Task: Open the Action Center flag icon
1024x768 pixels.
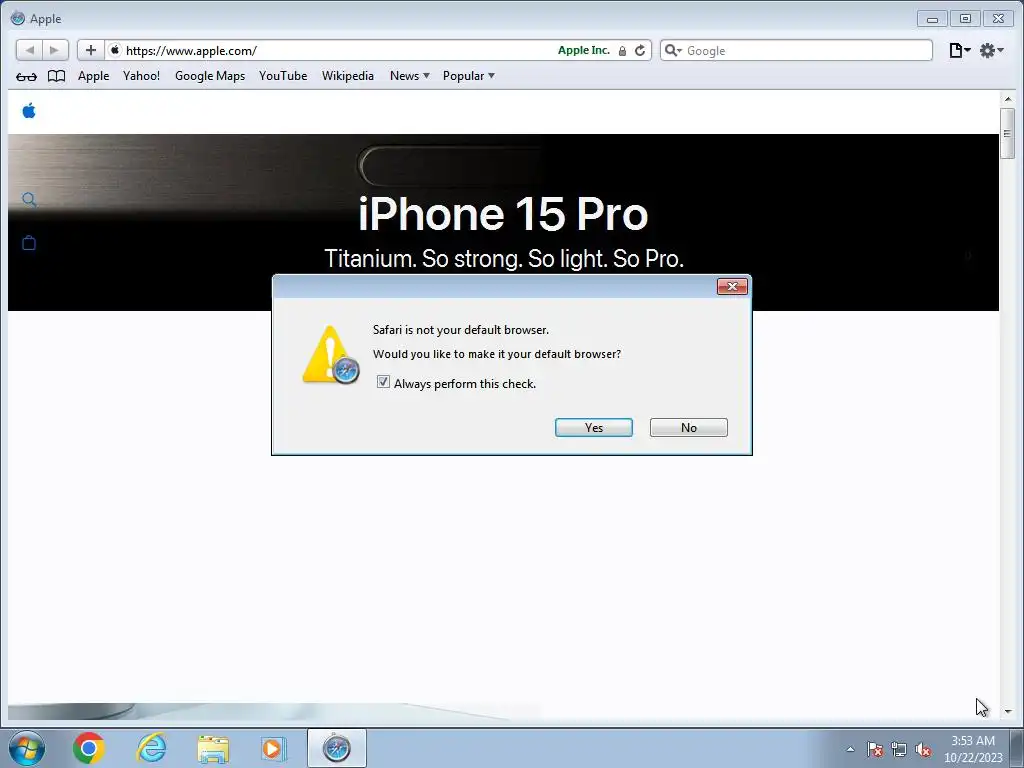Action: pyautogui.click(x=875, y=749)
